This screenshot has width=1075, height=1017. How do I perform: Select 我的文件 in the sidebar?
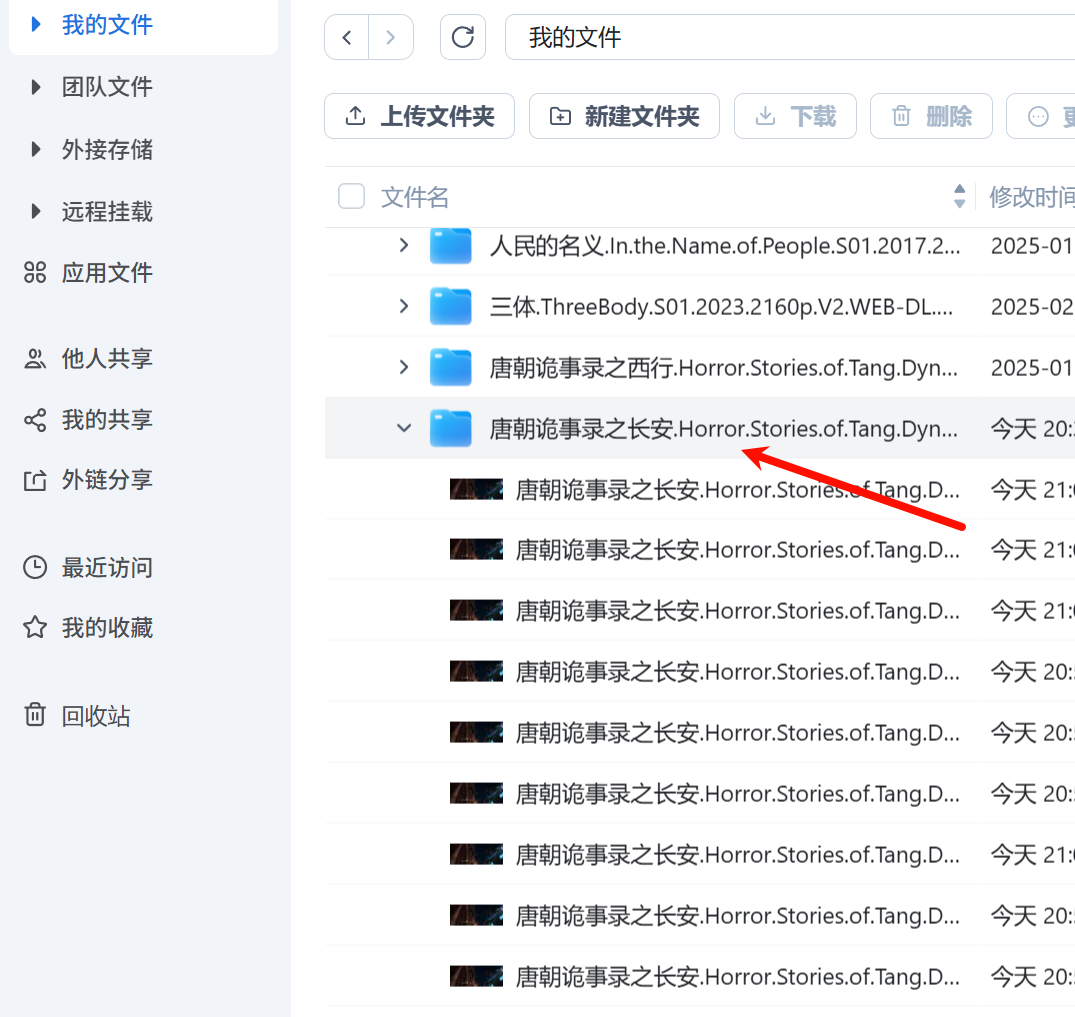(x=108, y=25)
